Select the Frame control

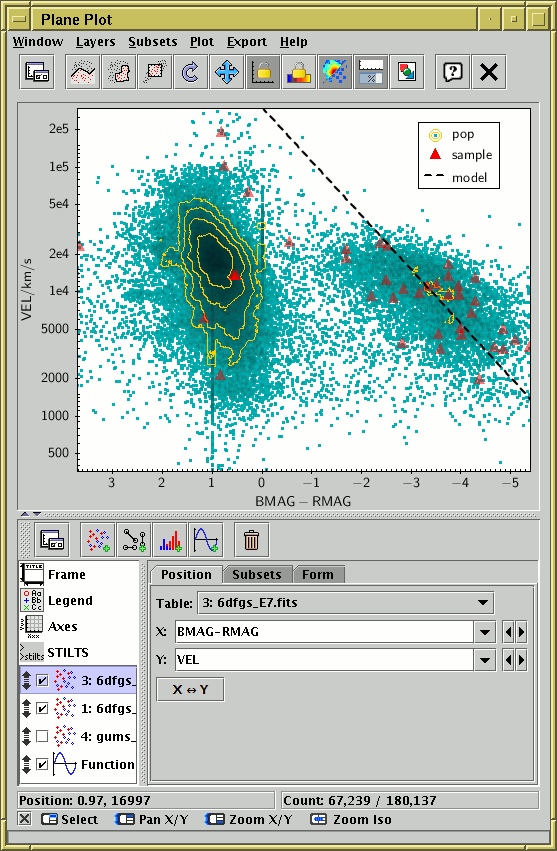point(78,574)
